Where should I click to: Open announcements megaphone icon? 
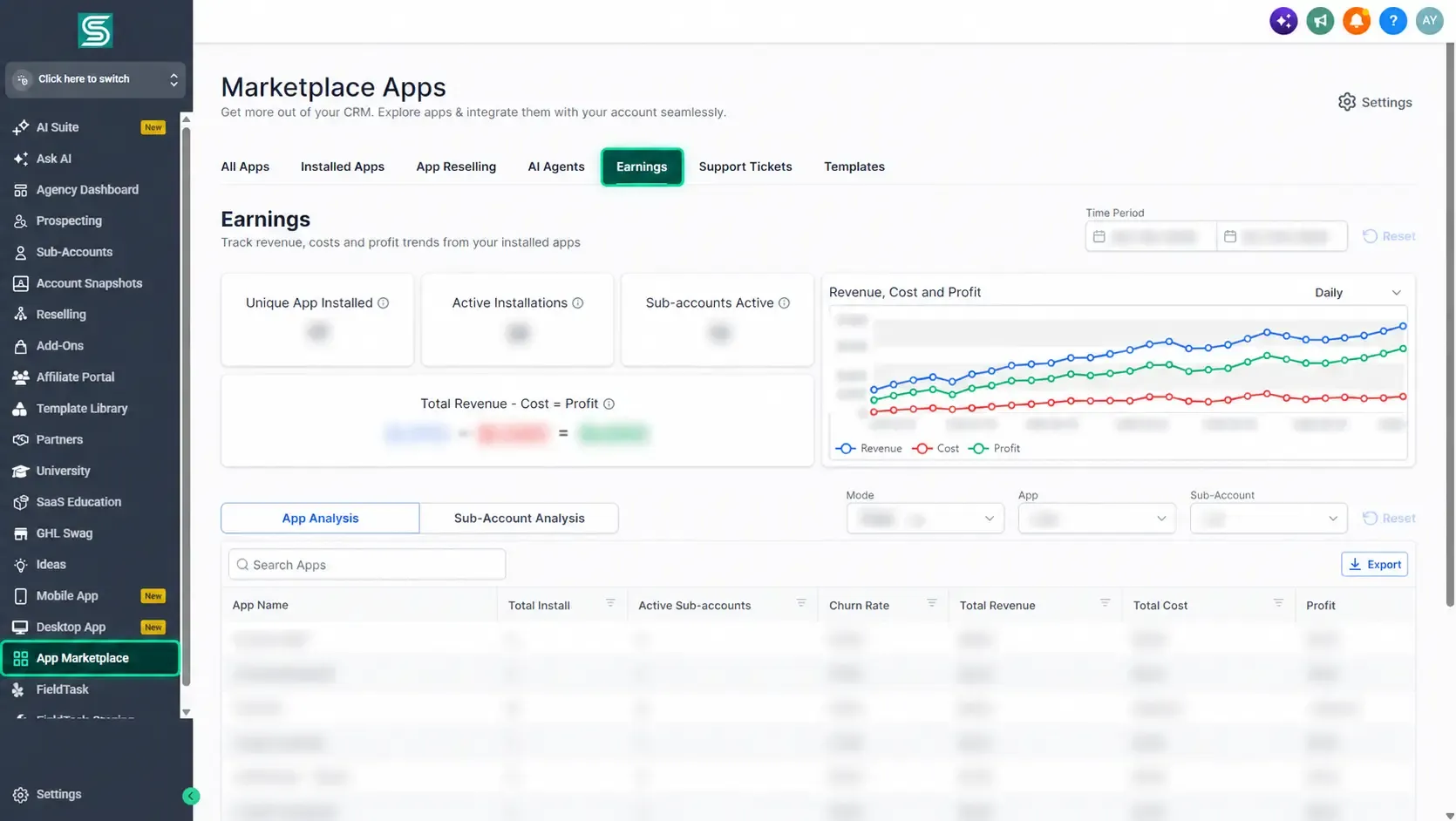[1320, 21]
